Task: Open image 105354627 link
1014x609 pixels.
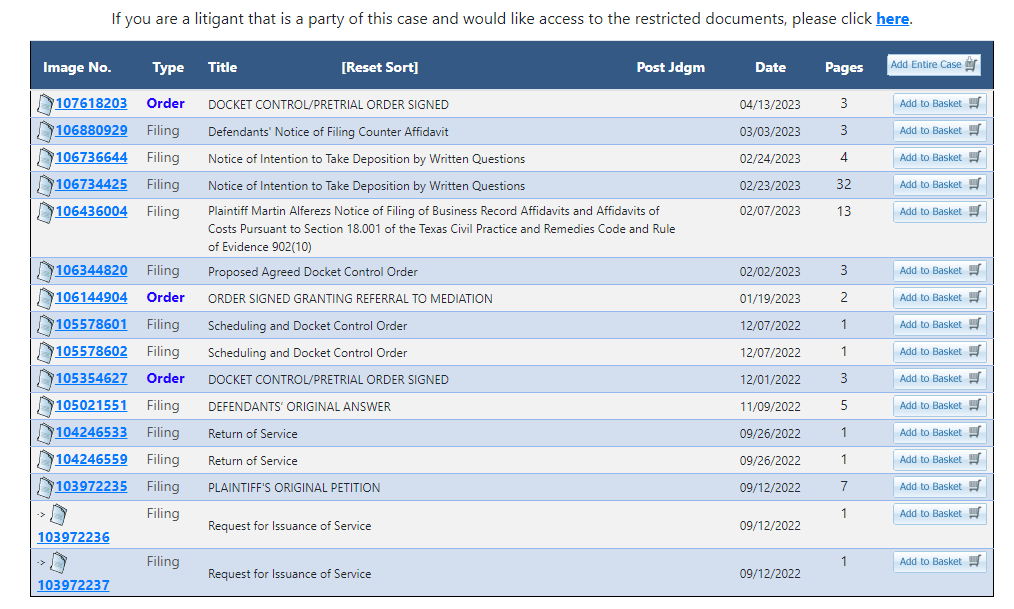Action: 91,379
